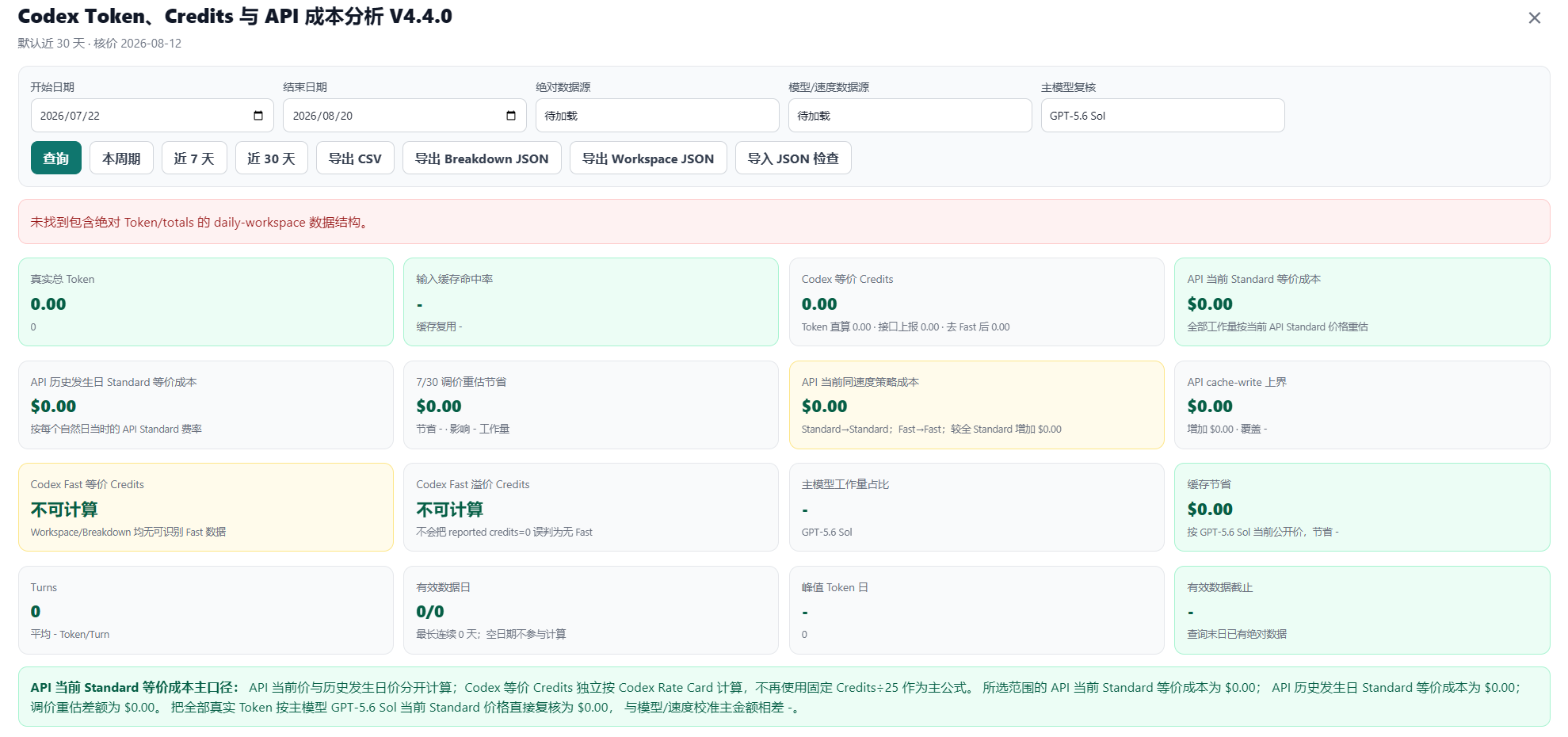
Task: Click the 输入缓存命中率 card title
Action: point(455,279)
